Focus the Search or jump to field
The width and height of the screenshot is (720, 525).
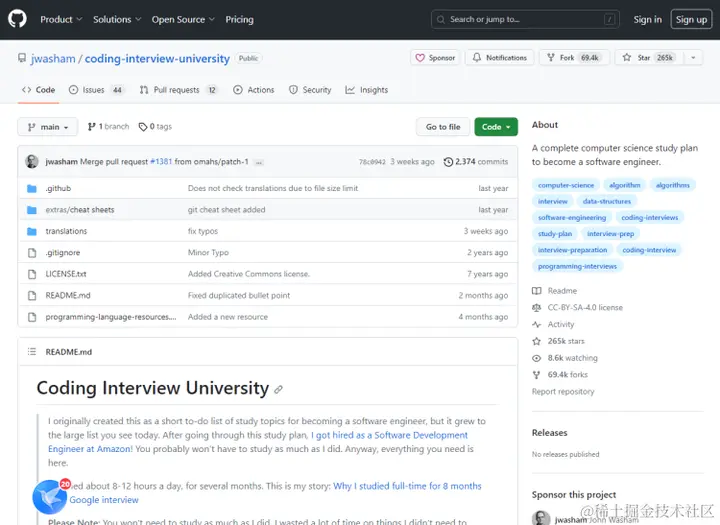pyautogui.click(x=525, y=19)
